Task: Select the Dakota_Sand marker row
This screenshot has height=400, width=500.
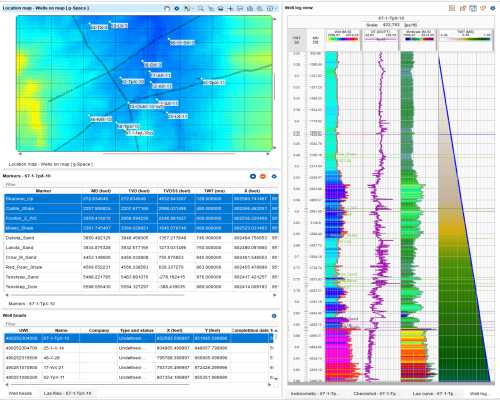Action: click(x=141, y=238)
